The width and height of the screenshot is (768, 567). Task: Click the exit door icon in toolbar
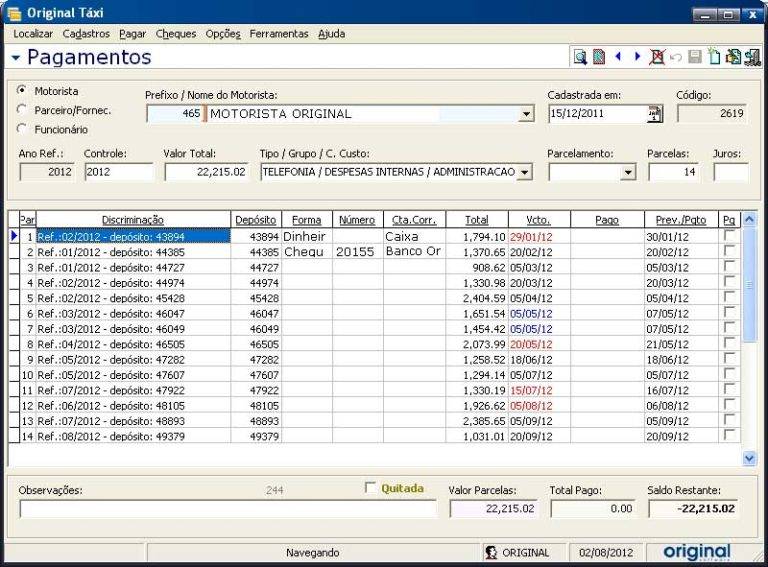(x=751, y=58)
